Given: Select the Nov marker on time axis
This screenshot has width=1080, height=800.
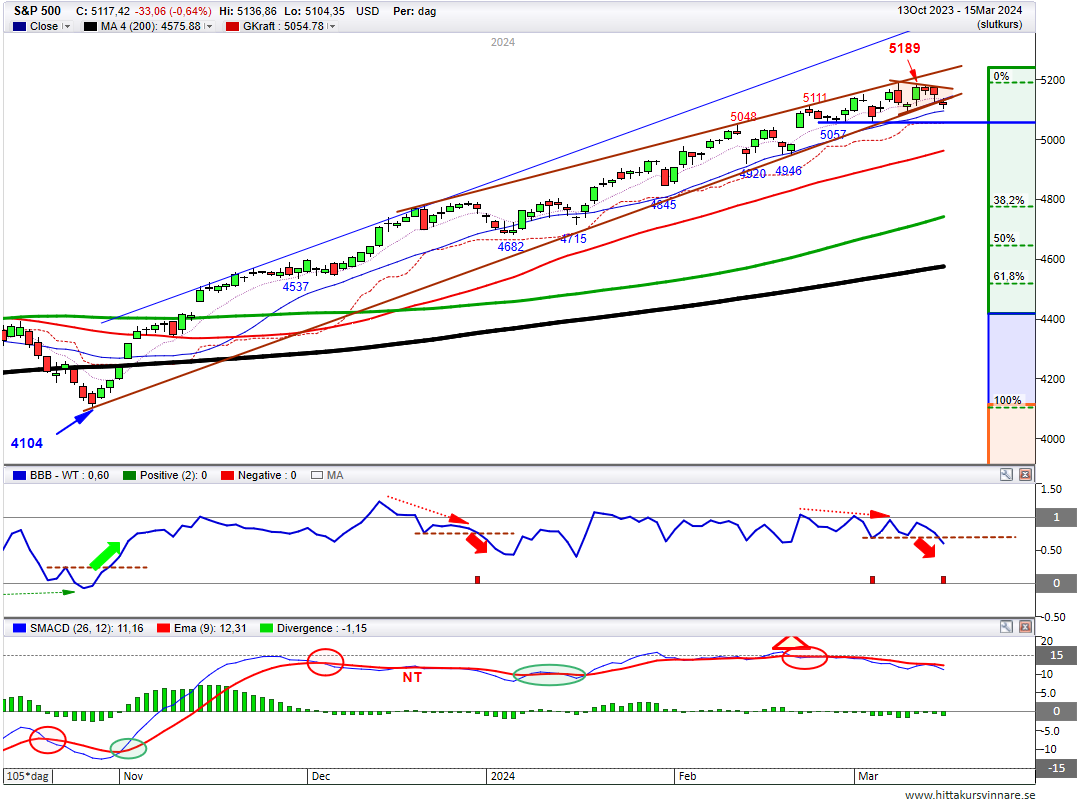Looking at the screenshot, I should (x=134, y=776).
